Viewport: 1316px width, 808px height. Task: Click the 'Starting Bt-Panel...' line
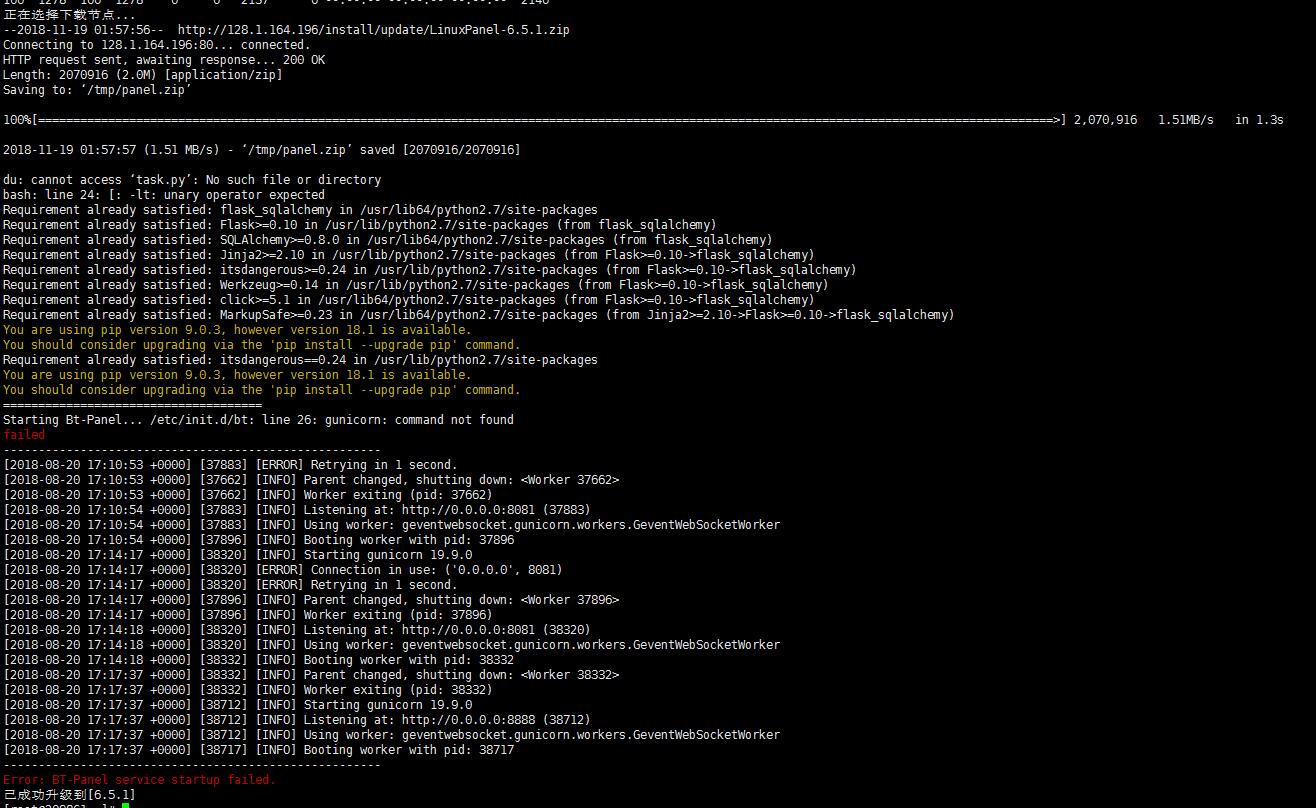click(x=258, y=420)
